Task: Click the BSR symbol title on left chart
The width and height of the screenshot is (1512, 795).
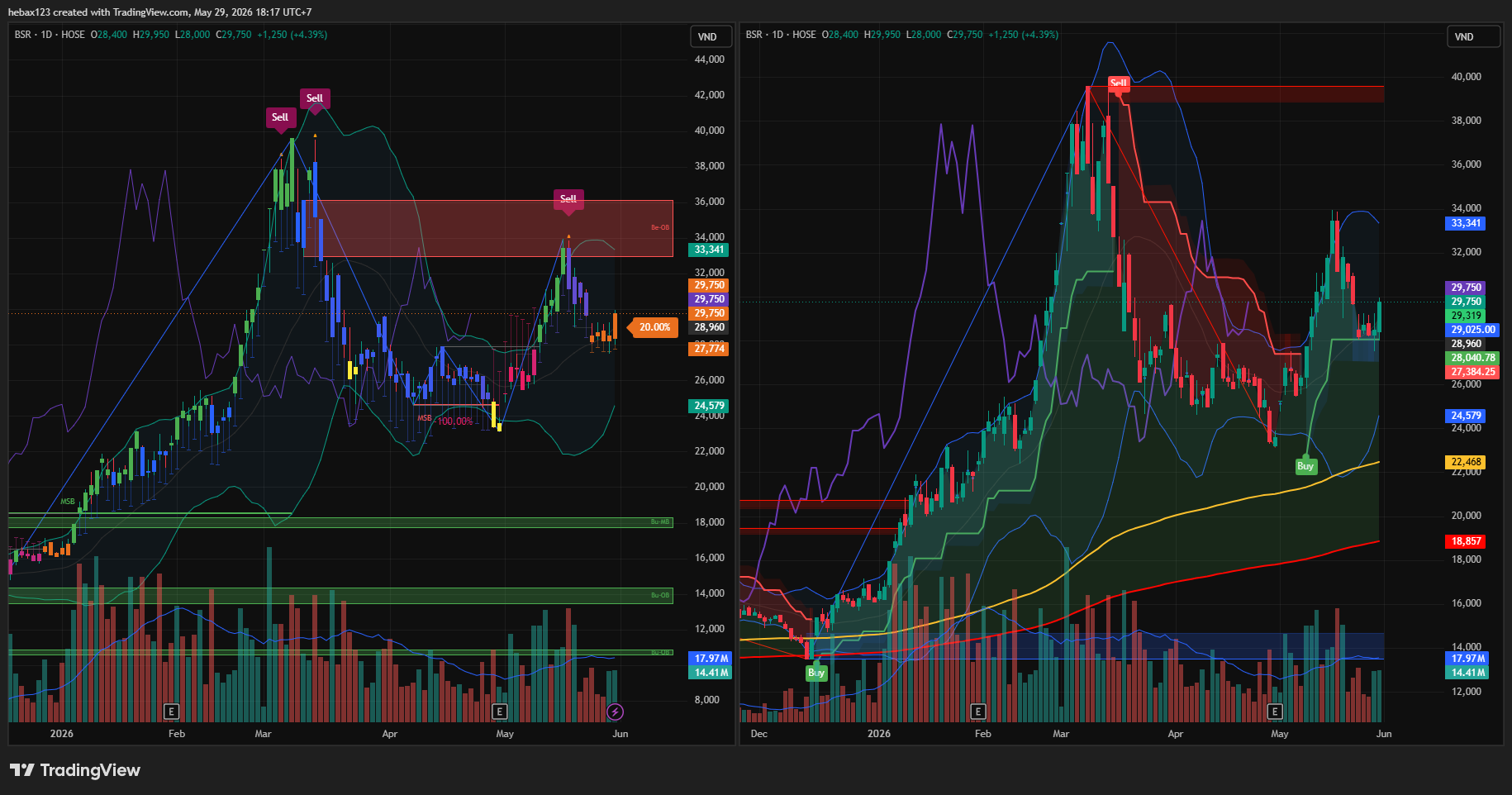Action: [23, 35]
